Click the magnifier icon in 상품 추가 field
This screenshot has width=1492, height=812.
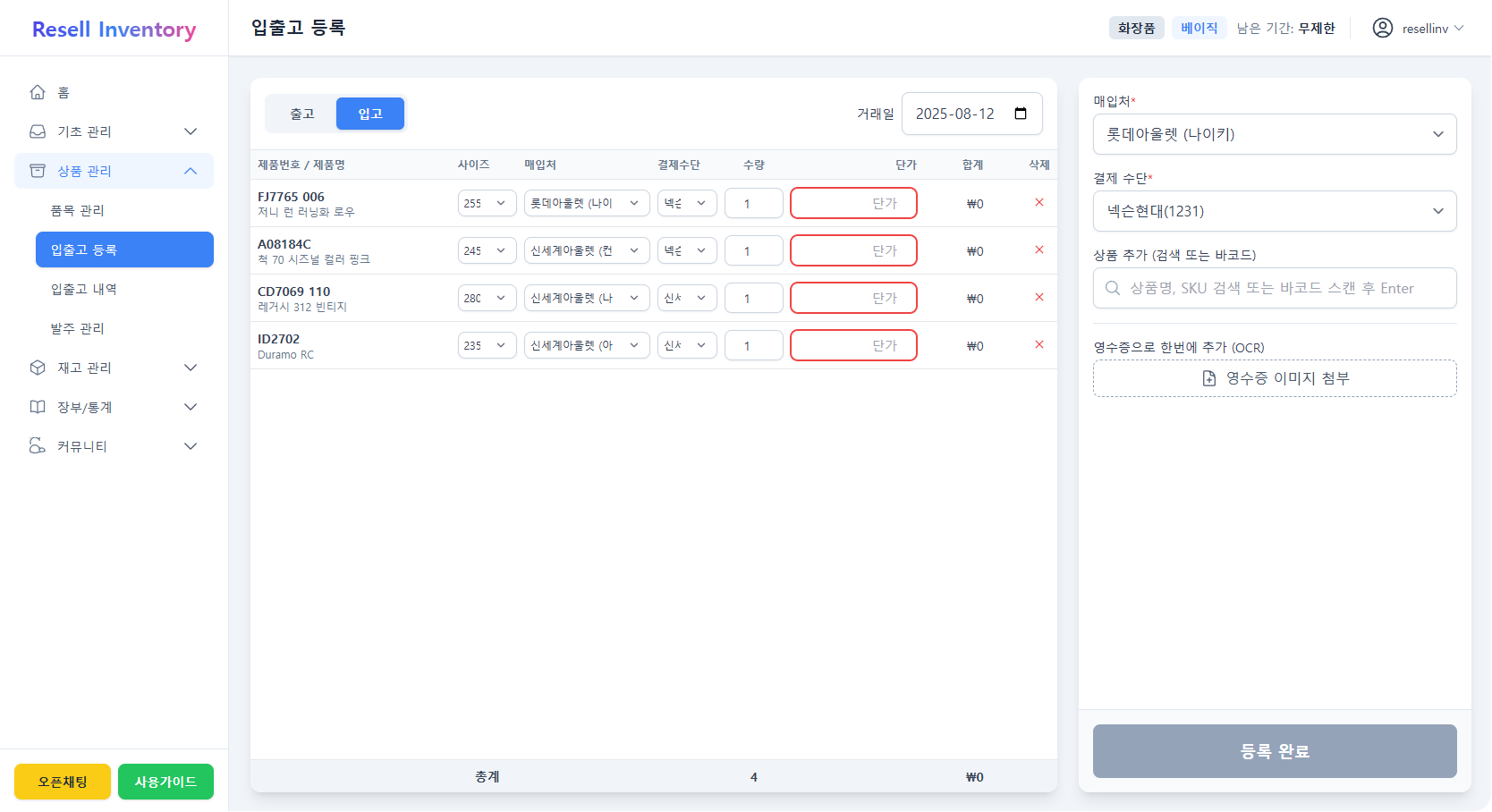tap(1112, 288)
